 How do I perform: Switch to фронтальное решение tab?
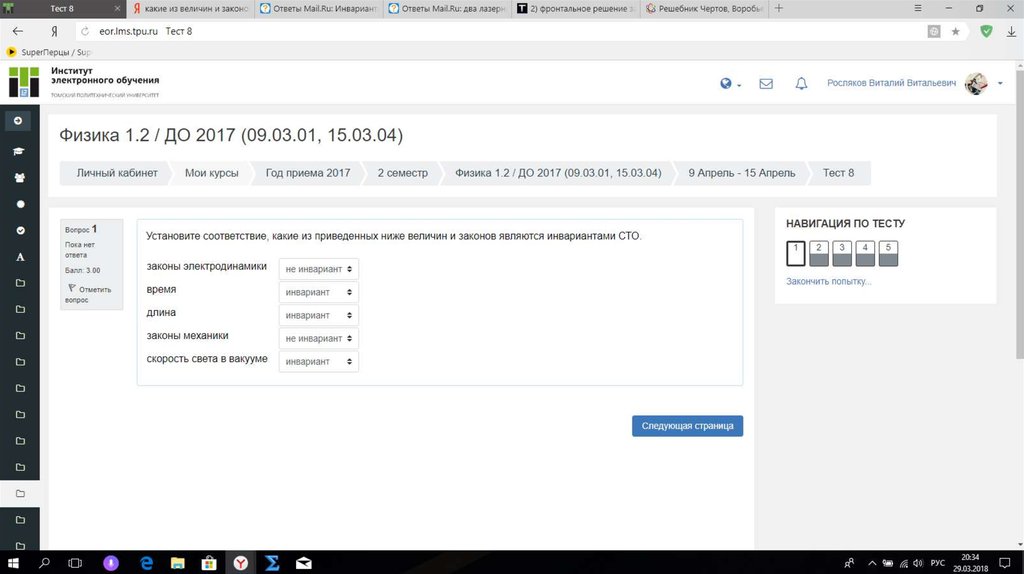click(x=575, y=8)
